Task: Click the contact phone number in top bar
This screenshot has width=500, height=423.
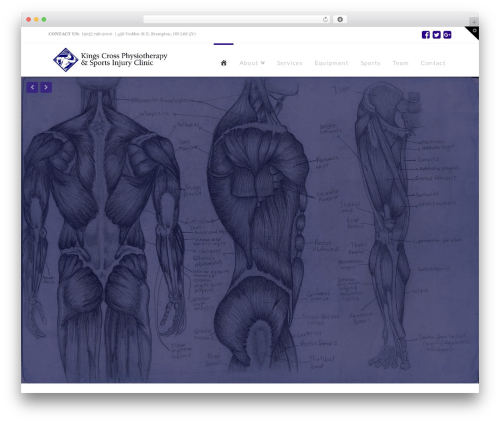Action: pos(97,34)
